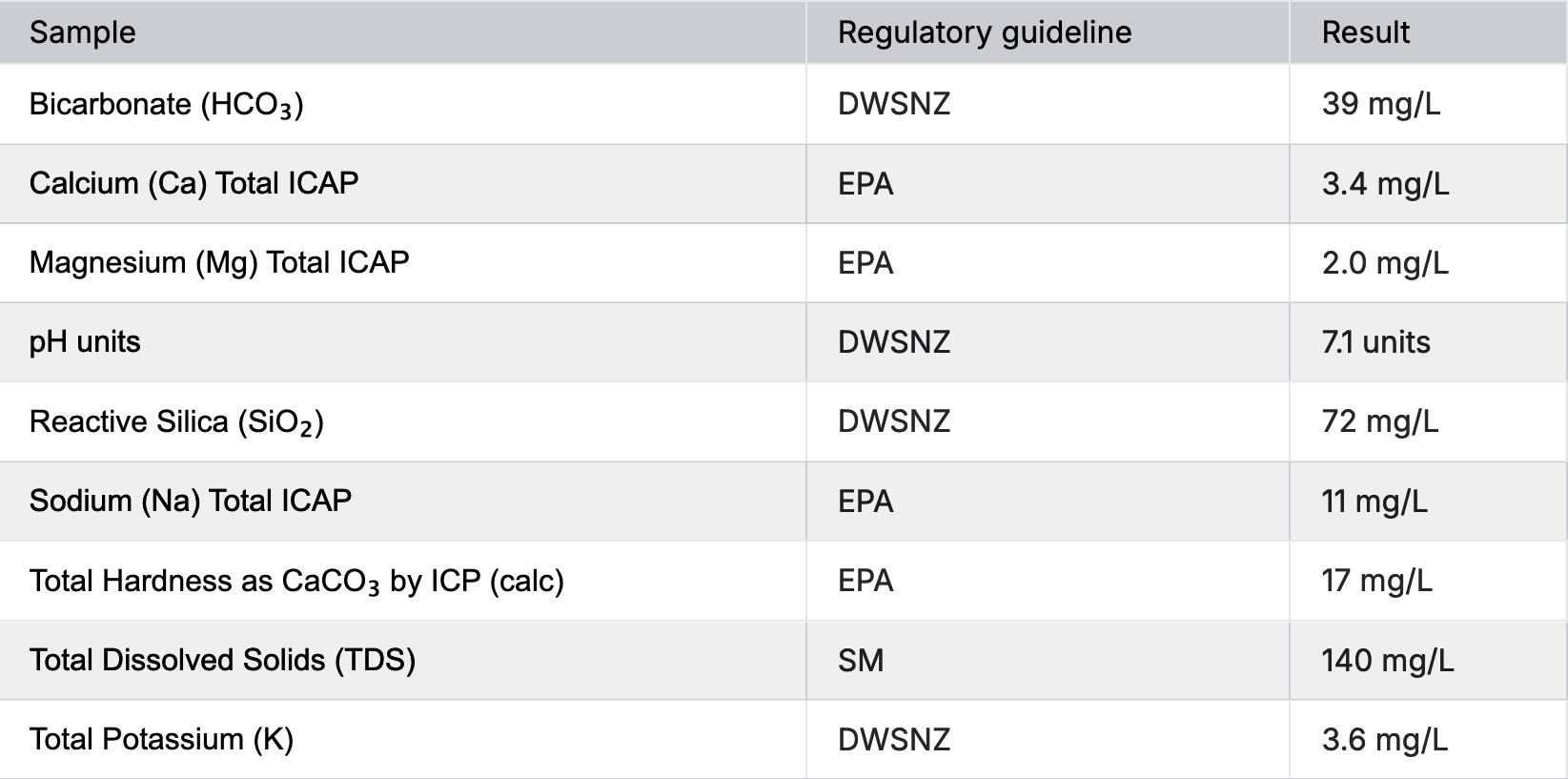The image size is (1568, 779).
Task: Click the pH units sample cell
Action: point(85,342)
